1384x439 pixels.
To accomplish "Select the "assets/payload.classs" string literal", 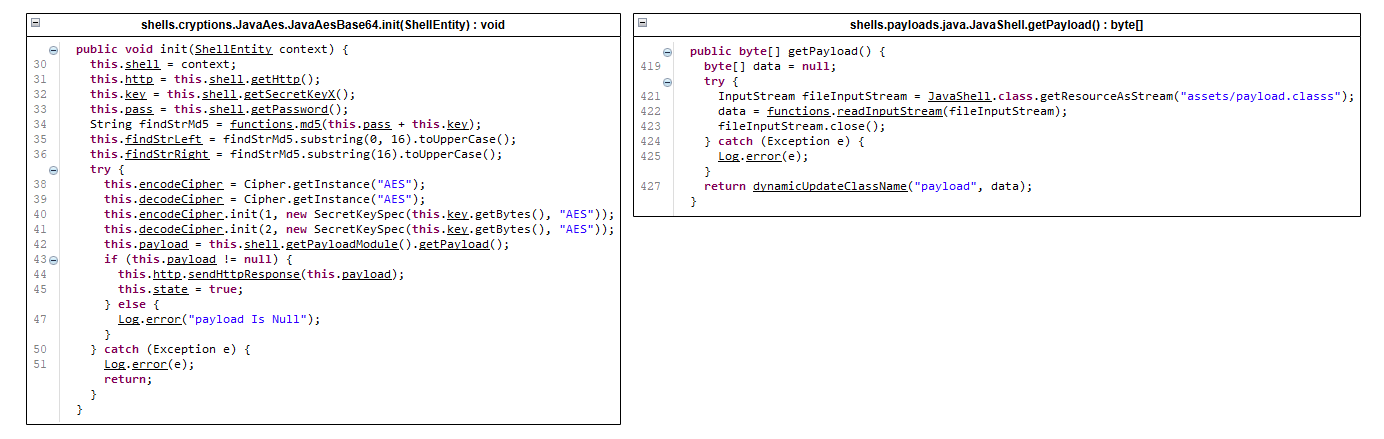I will tap(1262, 96).
